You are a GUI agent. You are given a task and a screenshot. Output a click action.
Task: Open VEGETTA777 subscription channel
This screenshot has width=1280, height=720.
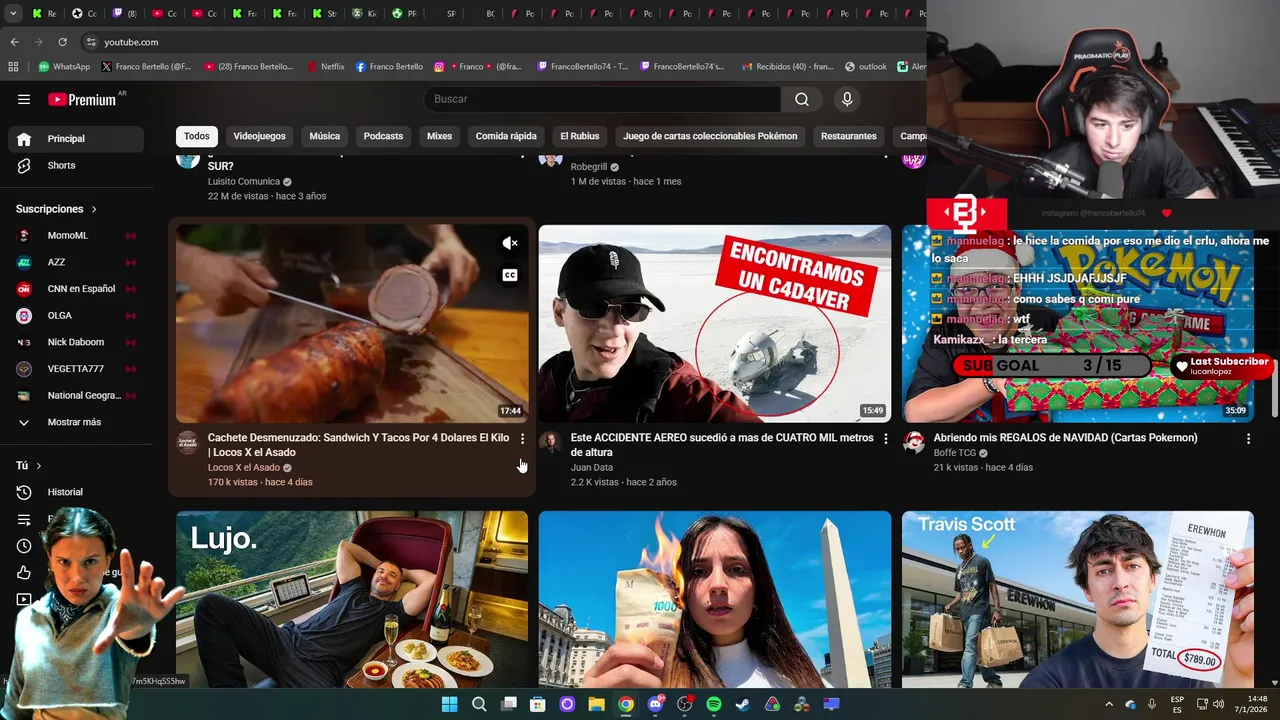[76, 369]
